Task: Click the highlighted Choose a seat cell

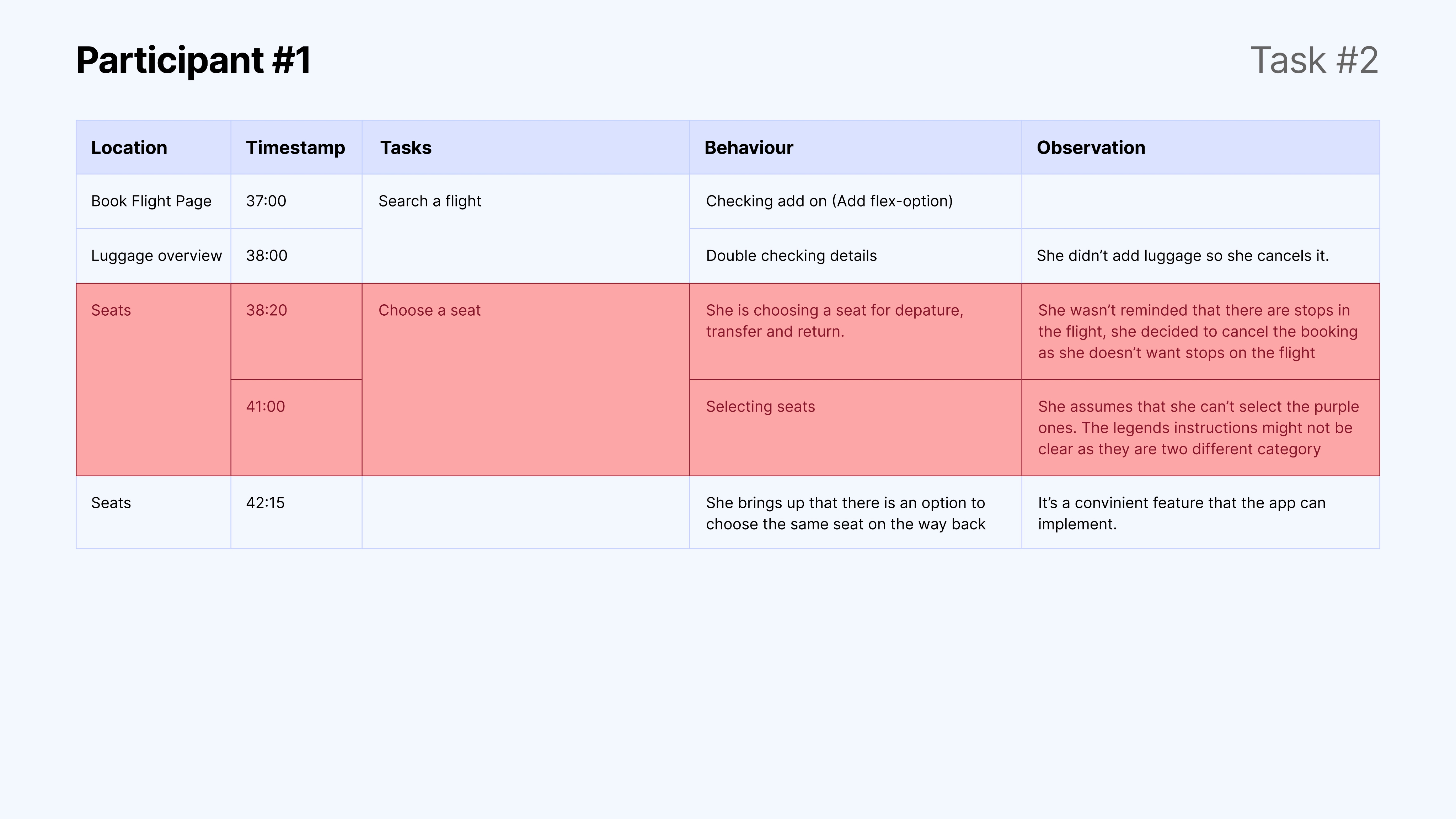Action: tap(429, 310)
